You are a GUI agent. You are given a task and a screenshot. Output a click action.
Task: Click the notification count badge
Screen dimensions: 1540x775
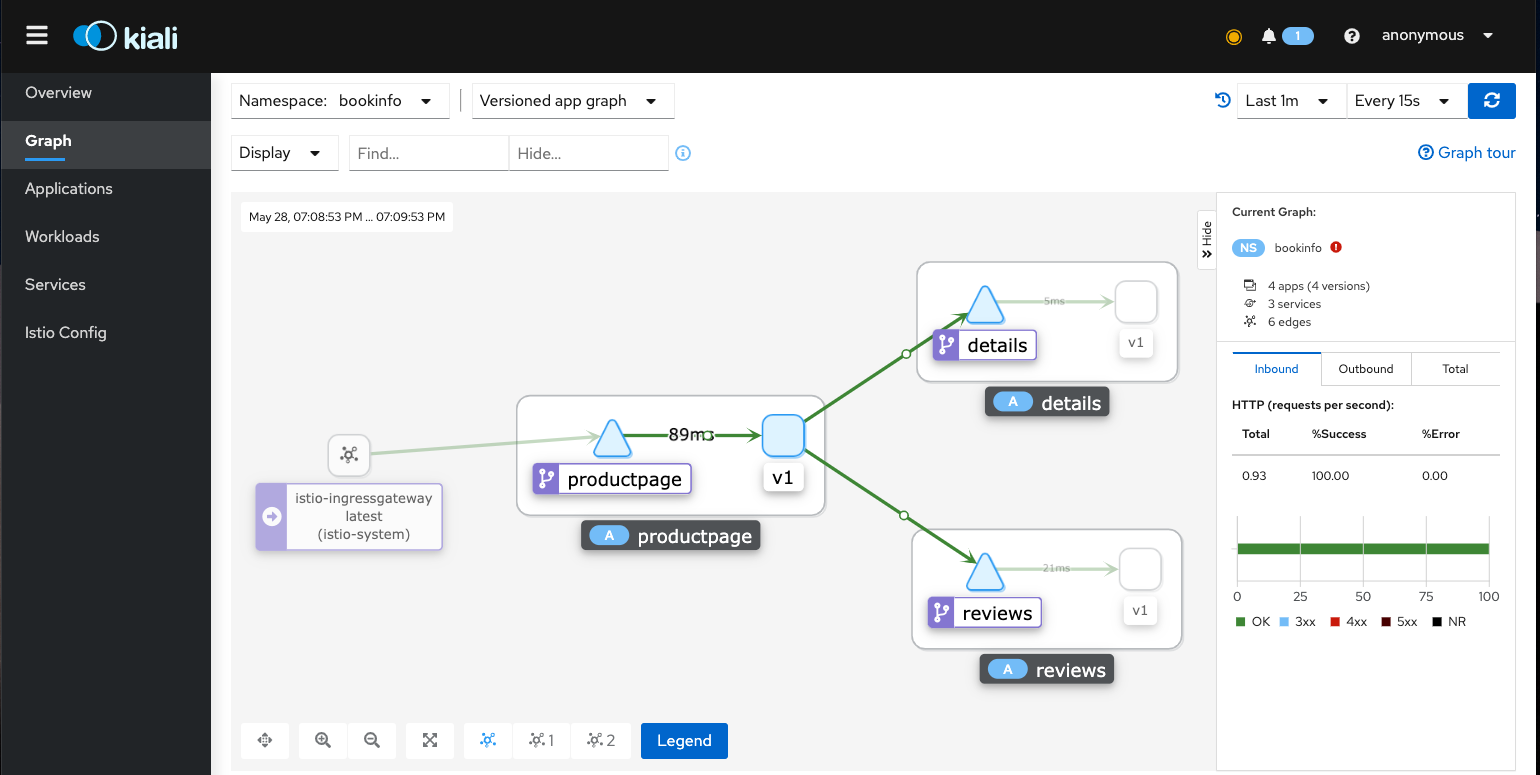(1298, 36)
